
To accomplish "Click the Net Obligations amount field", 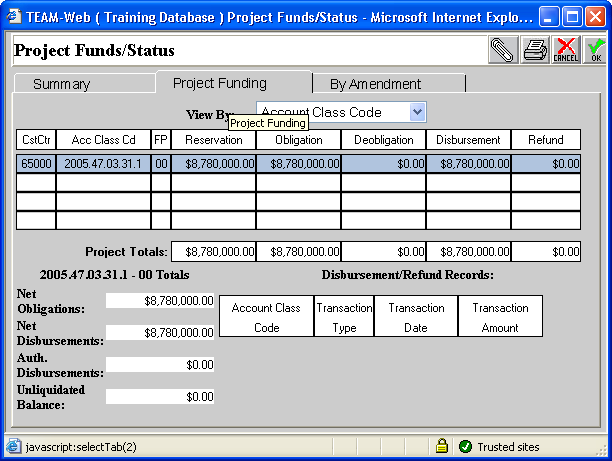I will [160, 300].
